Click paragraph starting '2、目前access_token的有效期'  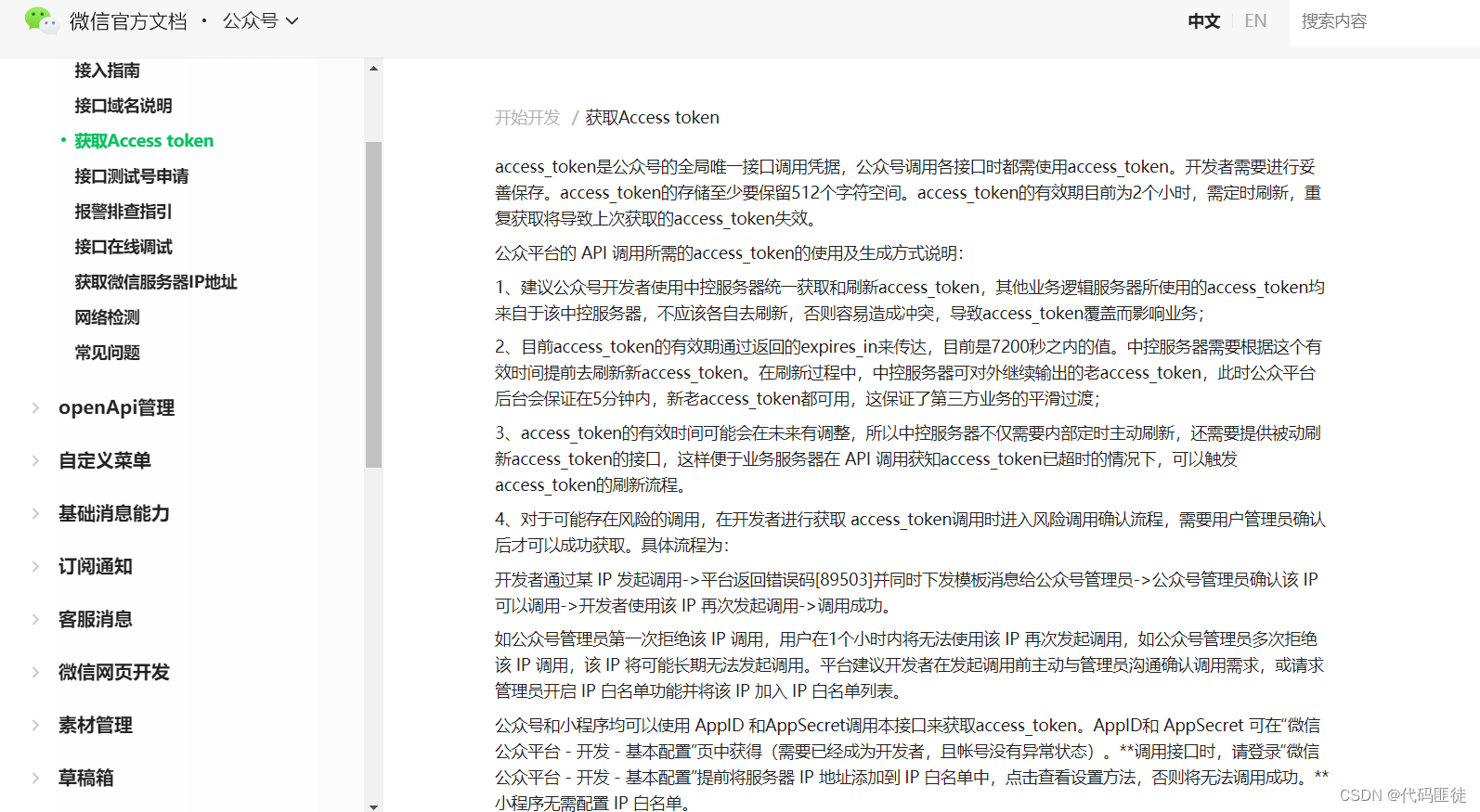pyautogui.click(x=908, y=373)
